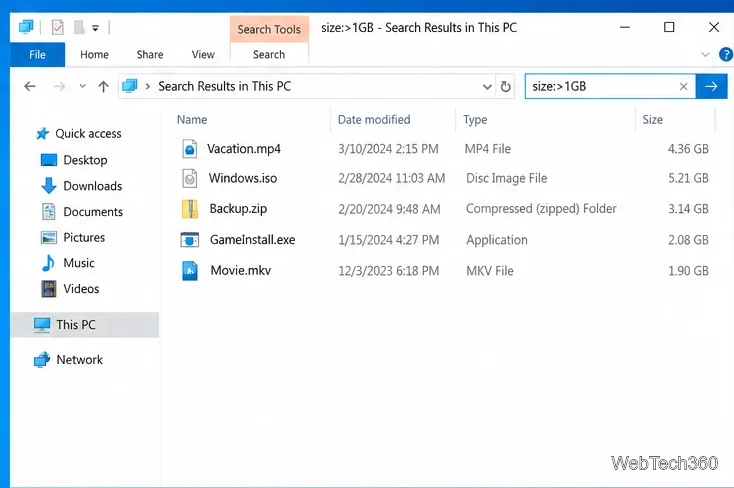Select Quick access in navigation pane
734x488 pixels.
click(x=79, y=133)
